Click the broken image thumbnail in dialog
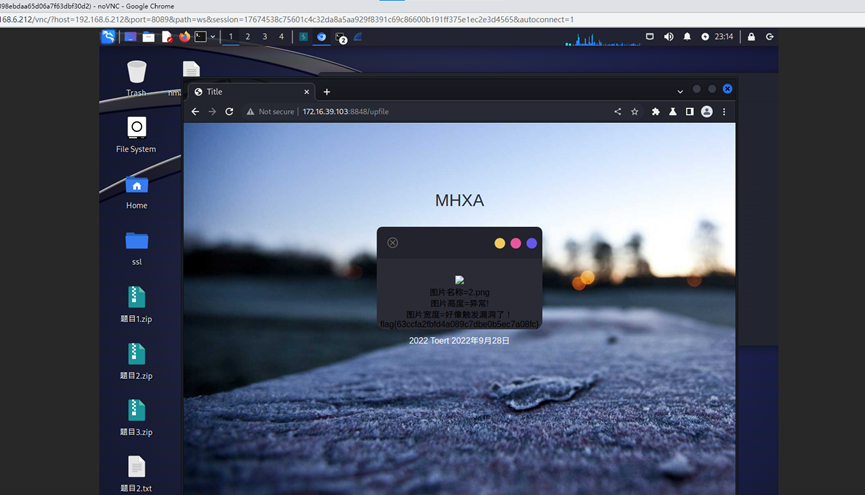The width and height of the screenshot is (865, 495). (460, 280)
